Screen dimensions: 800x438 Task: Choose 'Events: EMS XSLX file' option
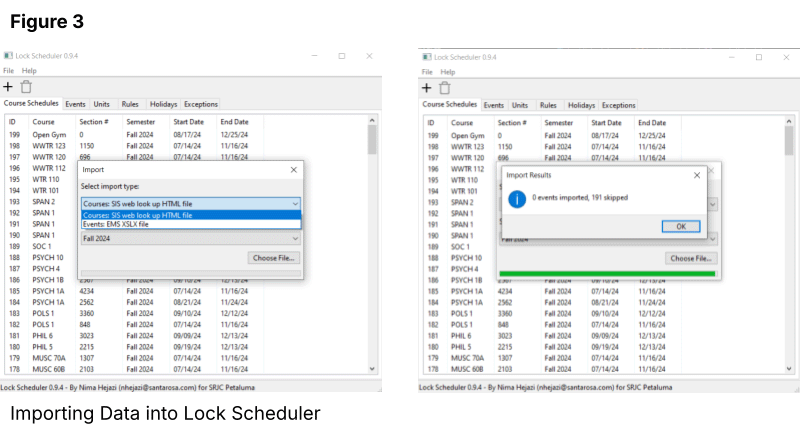115,224
